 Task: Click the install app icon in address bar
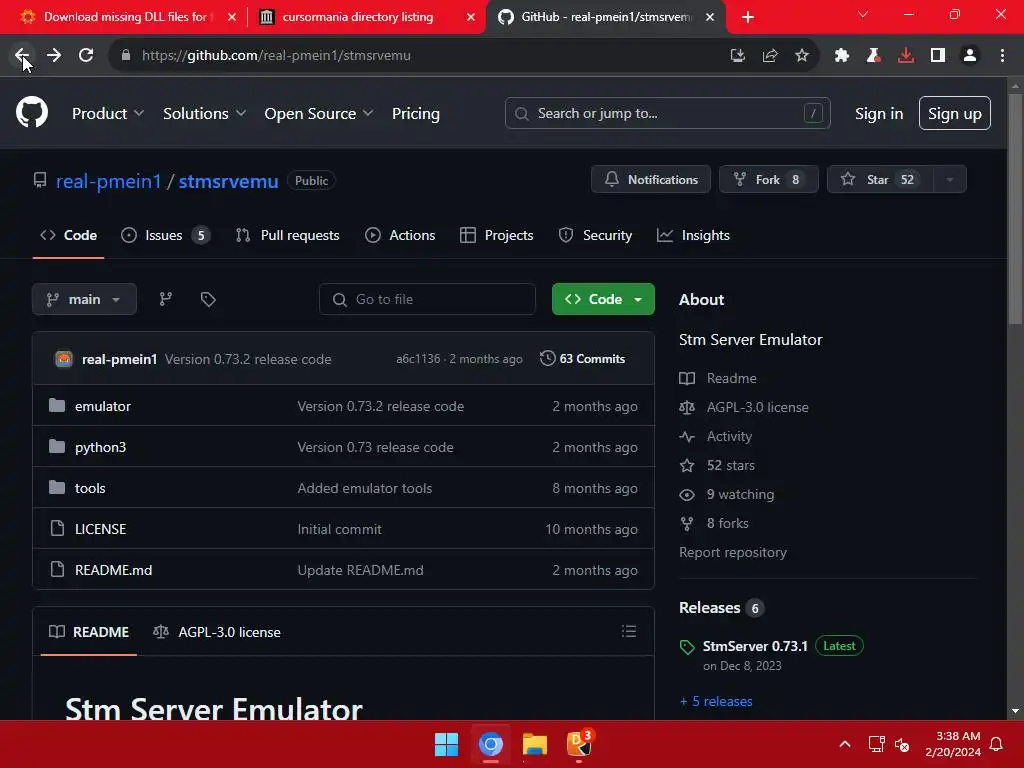(x=738, y=56)
